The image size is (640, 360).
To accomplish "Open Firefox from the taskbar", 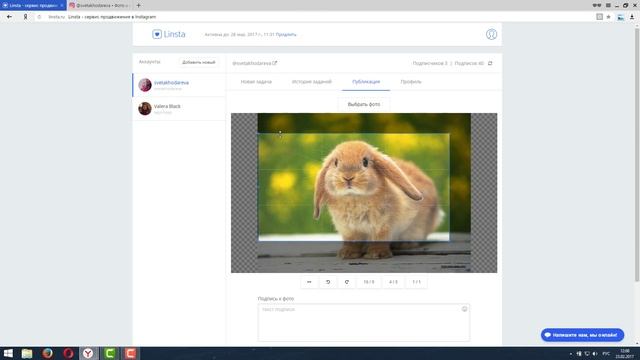I will point(48,353).
